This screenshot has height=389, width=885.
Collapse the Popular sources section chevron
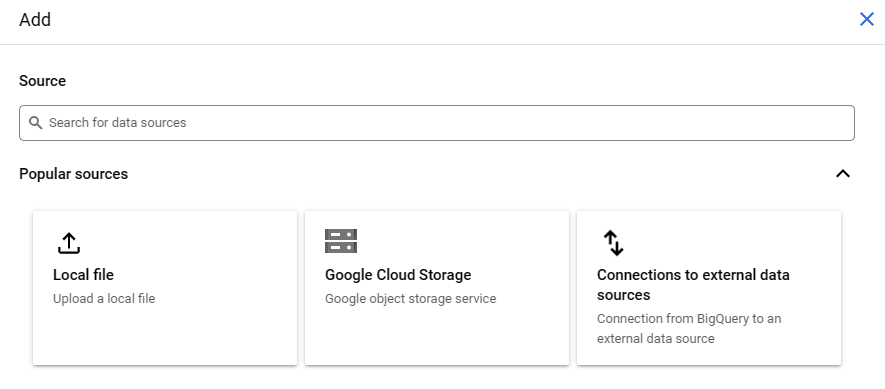click(843, 174)
